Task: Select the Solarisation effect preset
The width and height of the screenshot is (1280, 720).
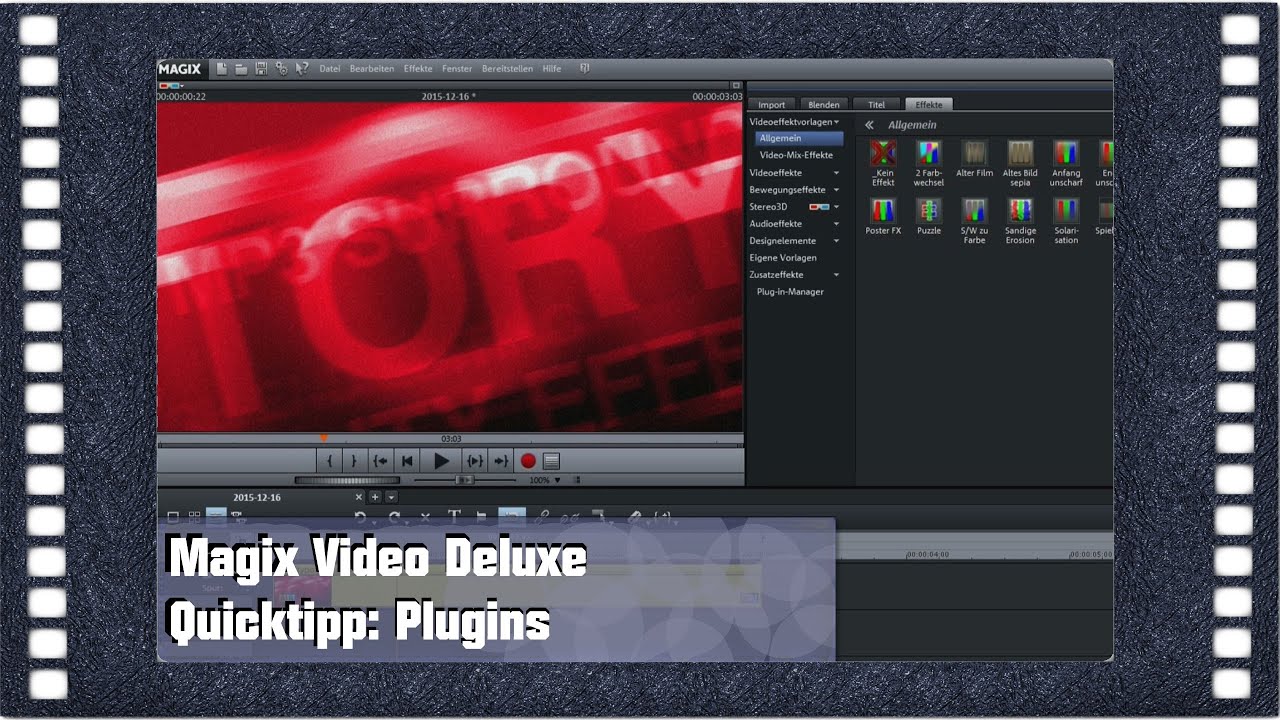Action: click(x=1066, y=220)
